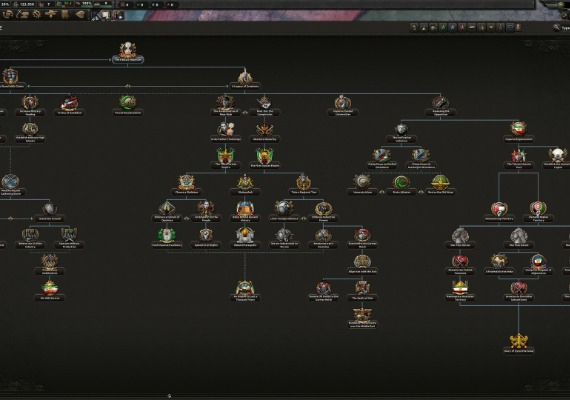This screenshot has width=570, height=400.
Task: Open the hammer-and-wrench button in top toolbar
Action: 22,15
